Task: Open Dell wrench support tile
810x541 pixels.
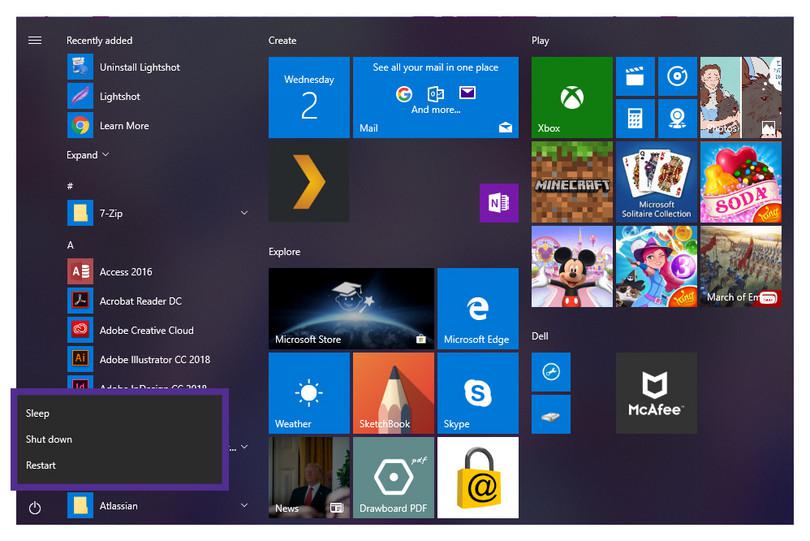Action: coord(551,372)
